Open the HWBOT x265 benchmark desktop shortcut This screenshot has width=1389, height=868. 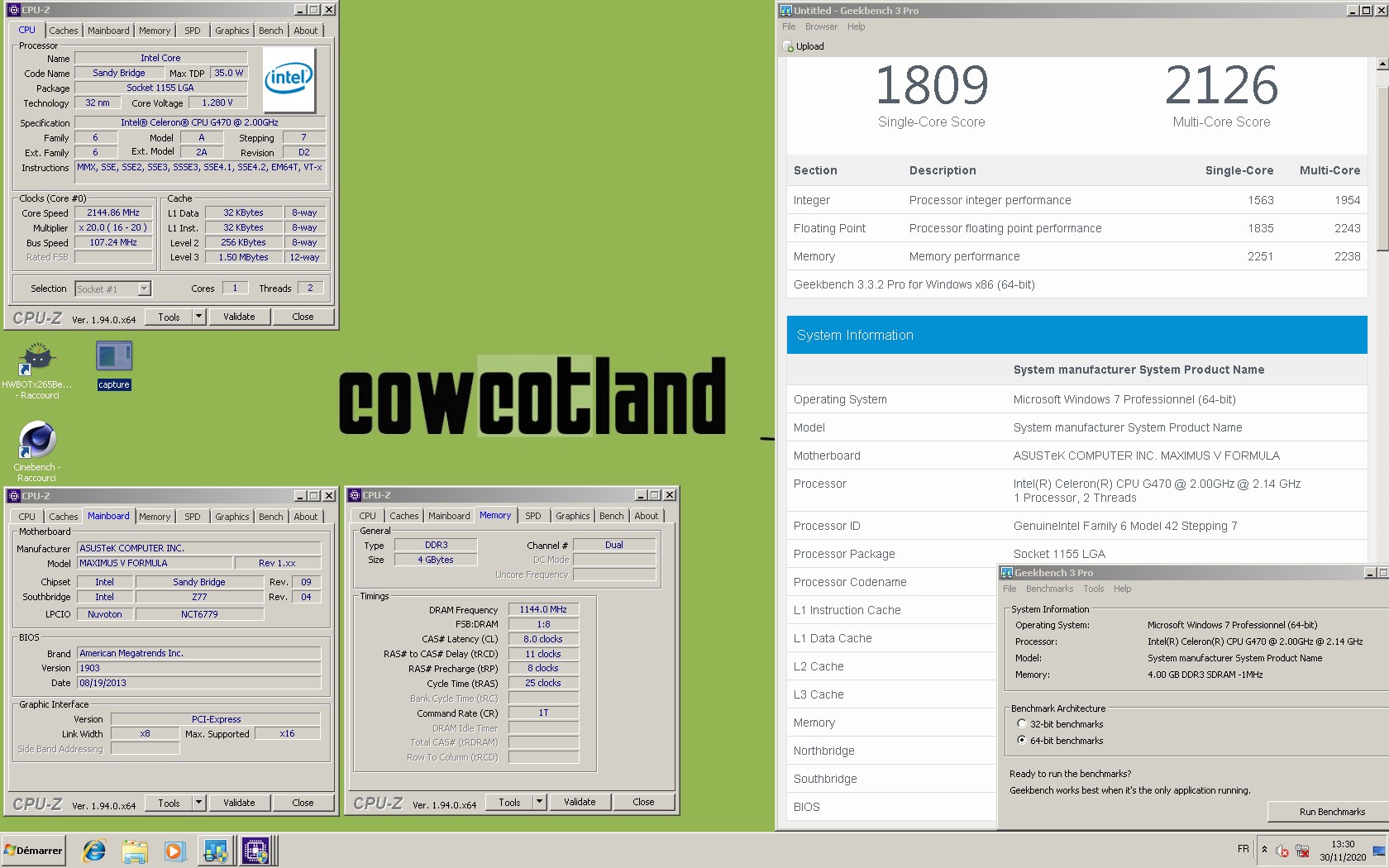click(37, 370)
